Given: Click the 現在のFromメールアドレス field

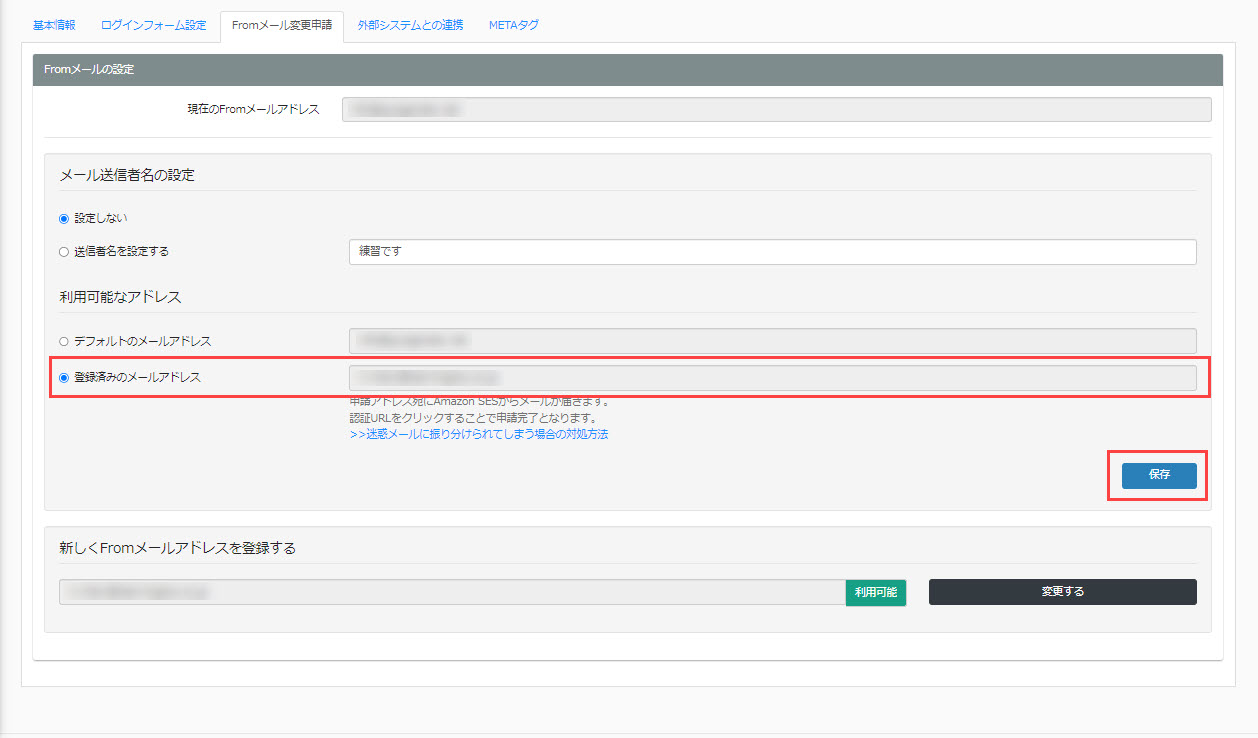Looking at the screenshot, I should (x=776, y=109).
